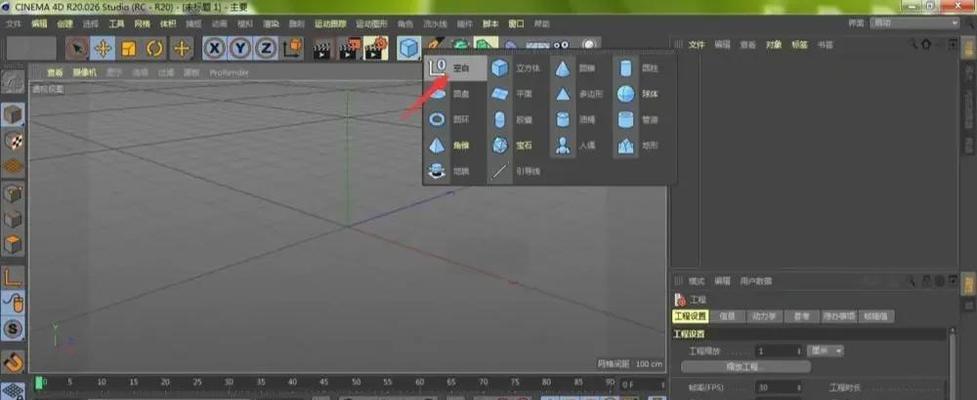Open the 摄像机 viewport menu
977x400 pixels.
pos(85,72)
